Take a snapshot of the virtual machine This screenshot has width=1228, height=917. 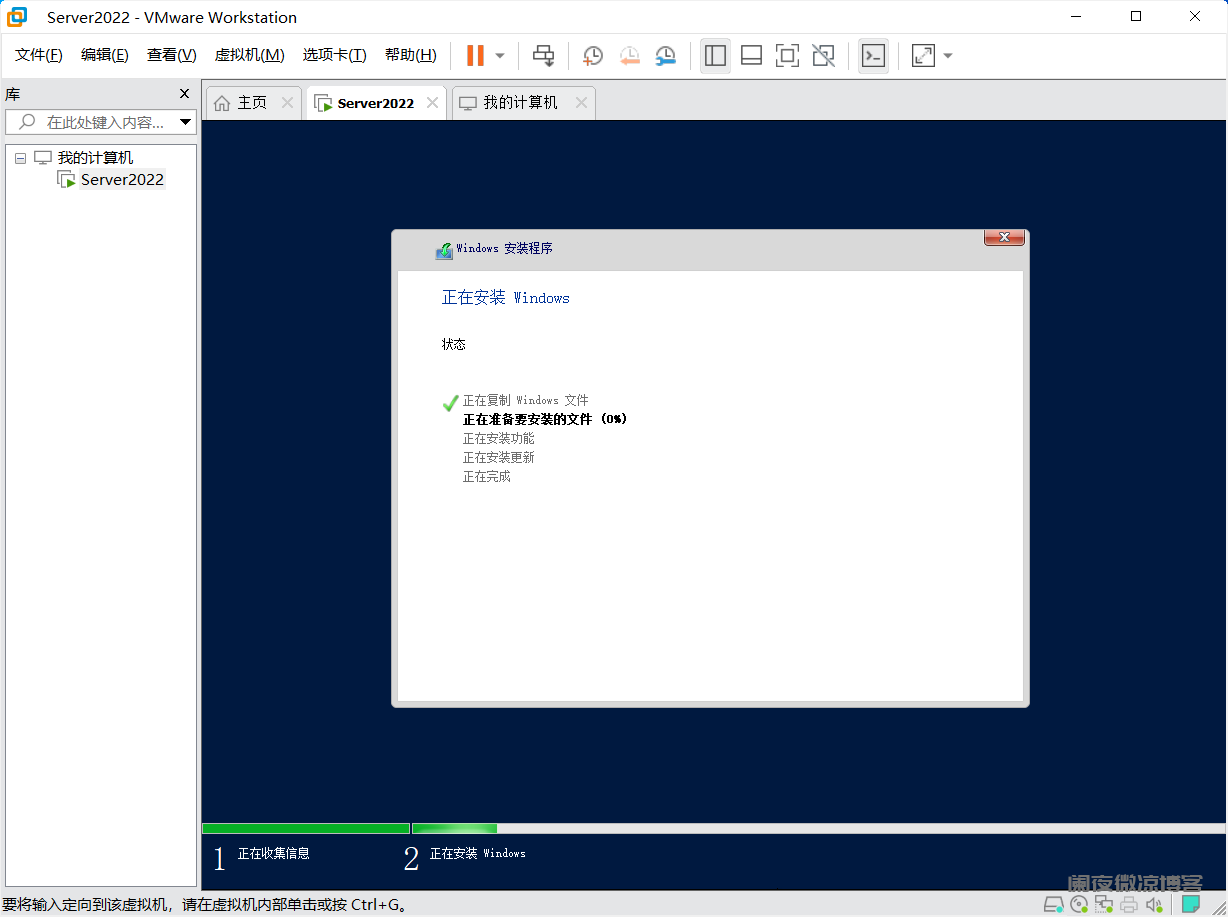(592, 56)
